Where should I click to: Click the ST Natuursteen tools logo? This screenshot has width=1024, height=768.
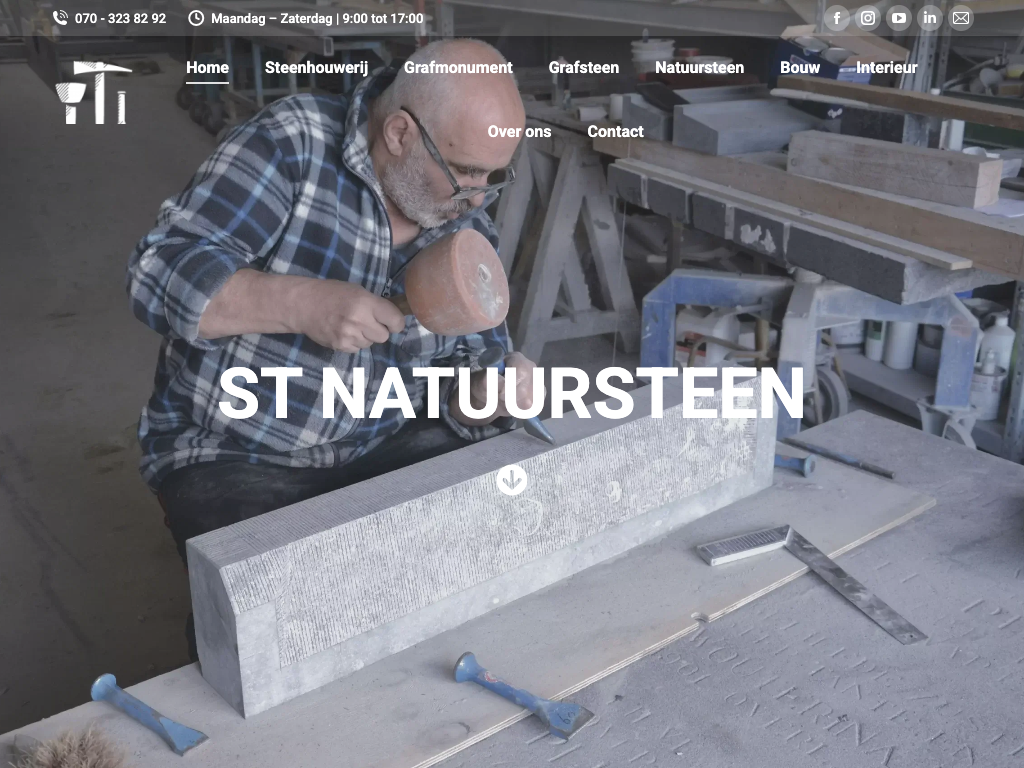94,93
